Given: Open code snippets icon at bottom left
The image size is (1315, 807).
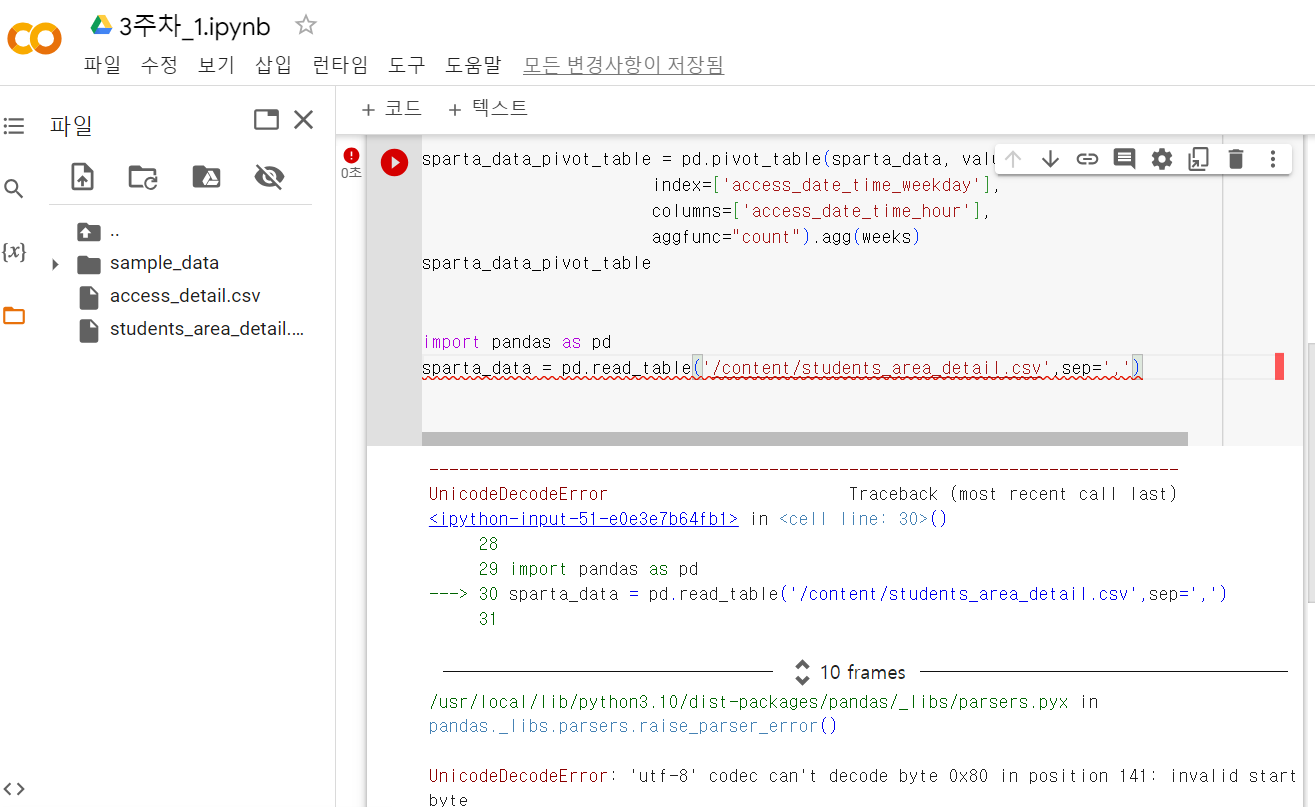Looking at the screenshot, I should click(14, 789).
